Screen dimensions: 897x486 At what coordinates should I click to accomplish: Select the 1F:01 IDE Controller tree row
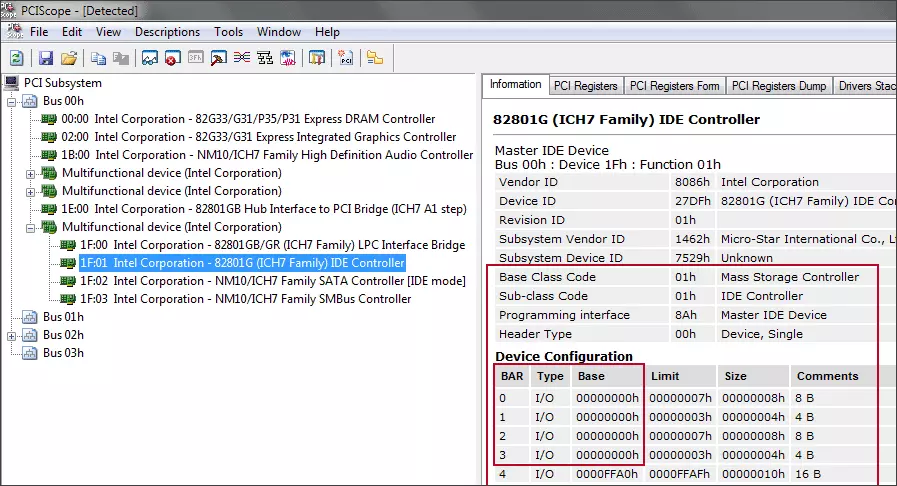242,263
